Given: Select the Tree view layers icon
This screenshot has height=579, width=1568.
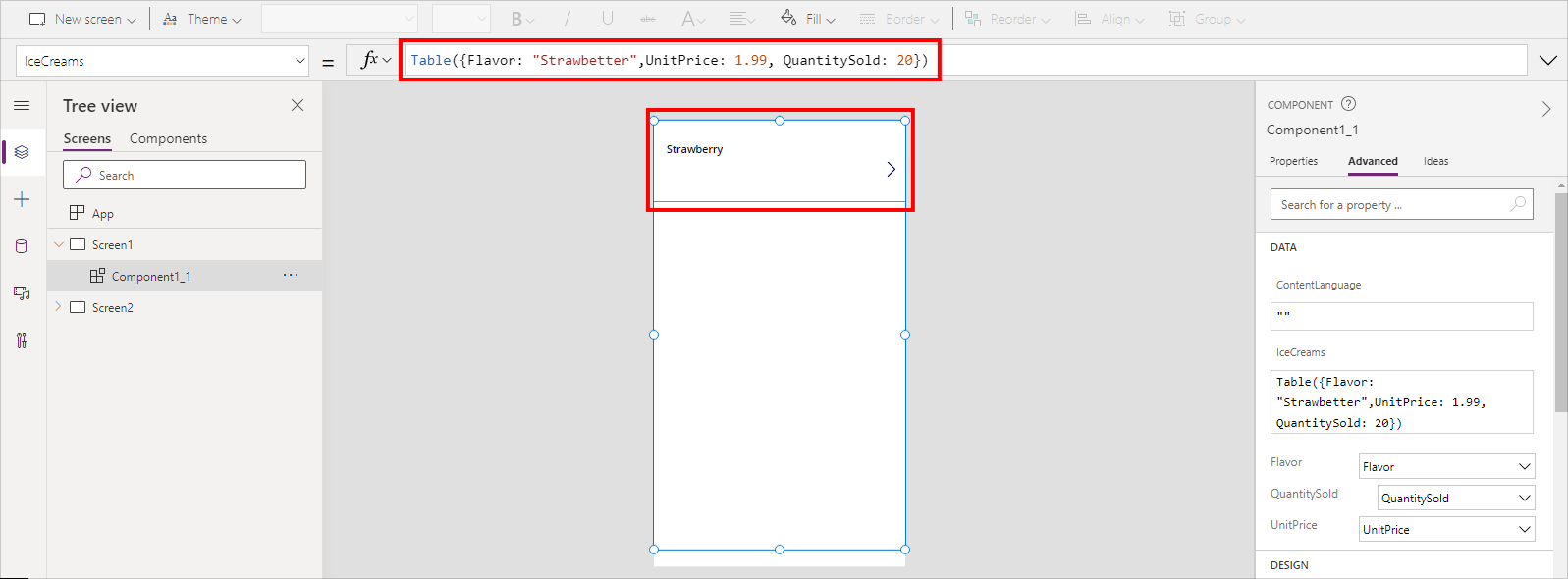Looking at the screenshot, I should tap(22, 152).
